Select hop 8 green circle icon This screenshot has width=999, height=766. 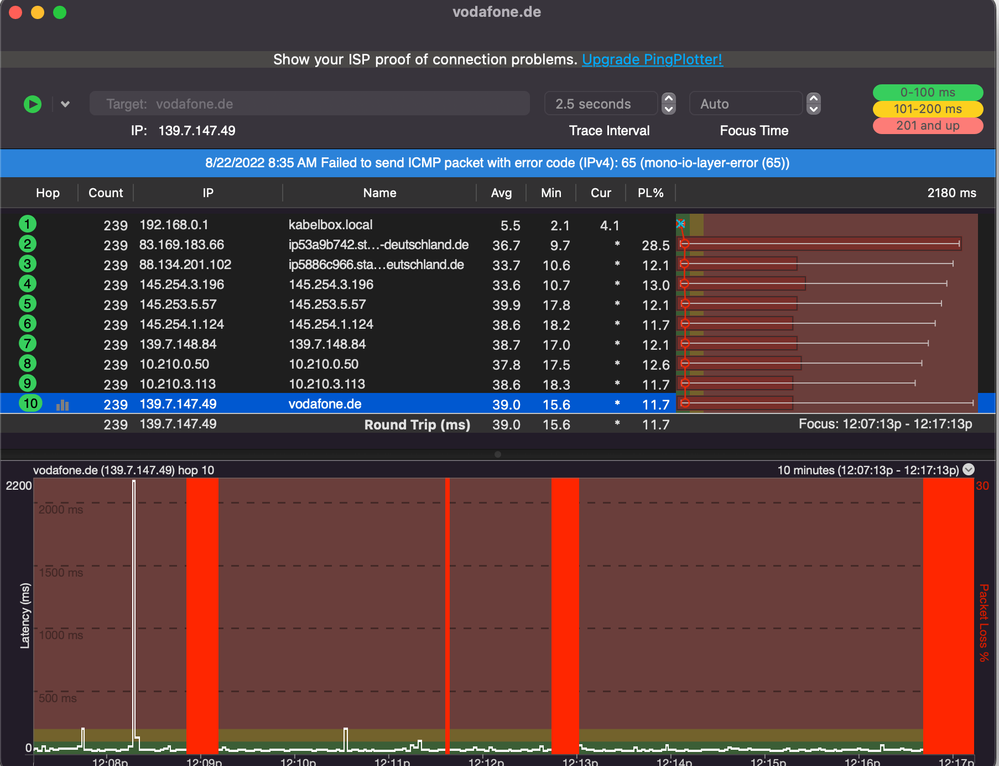click(27, 363)
